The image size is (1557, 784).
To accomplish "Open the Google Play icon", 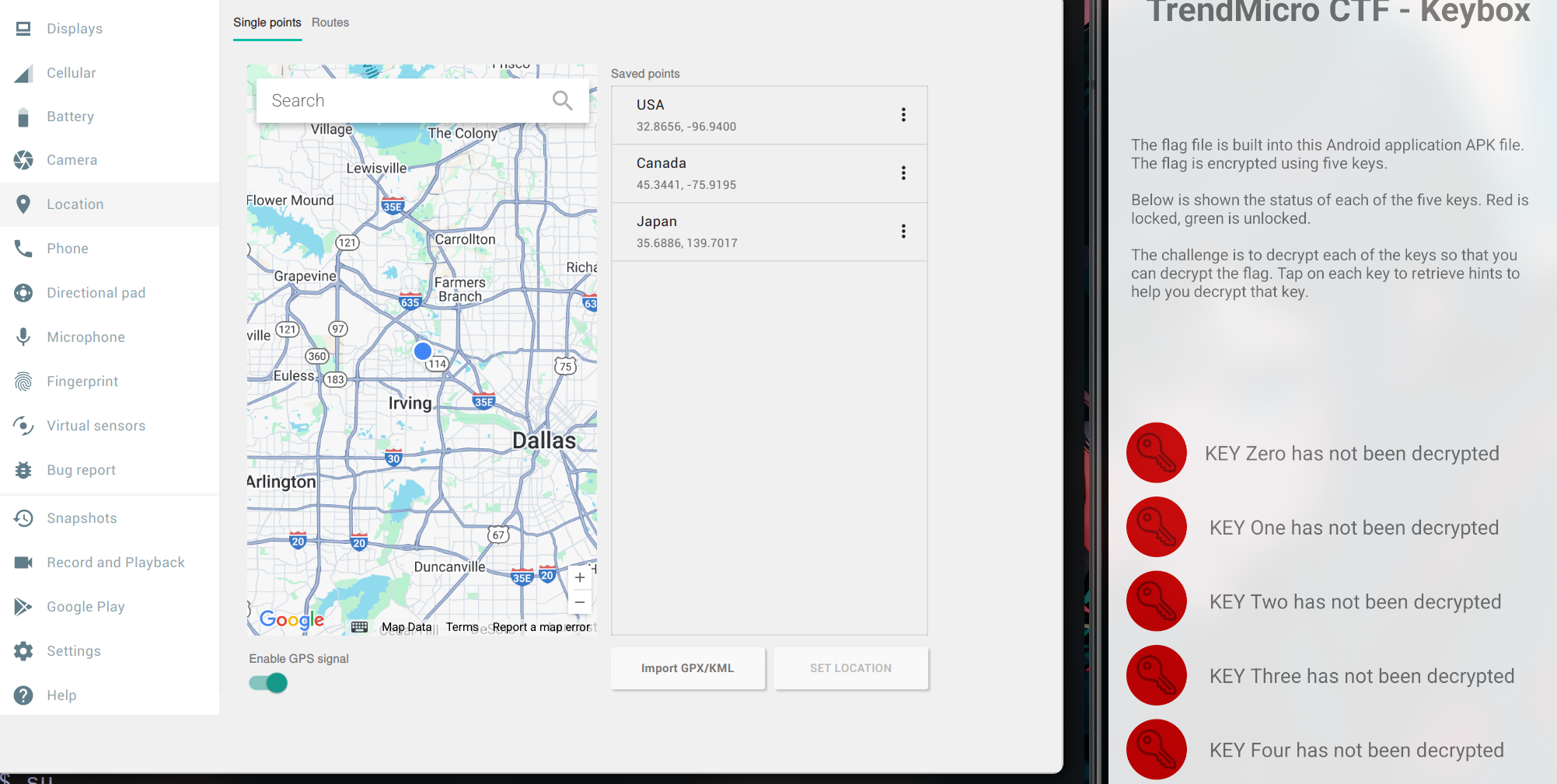I will 23,607.
